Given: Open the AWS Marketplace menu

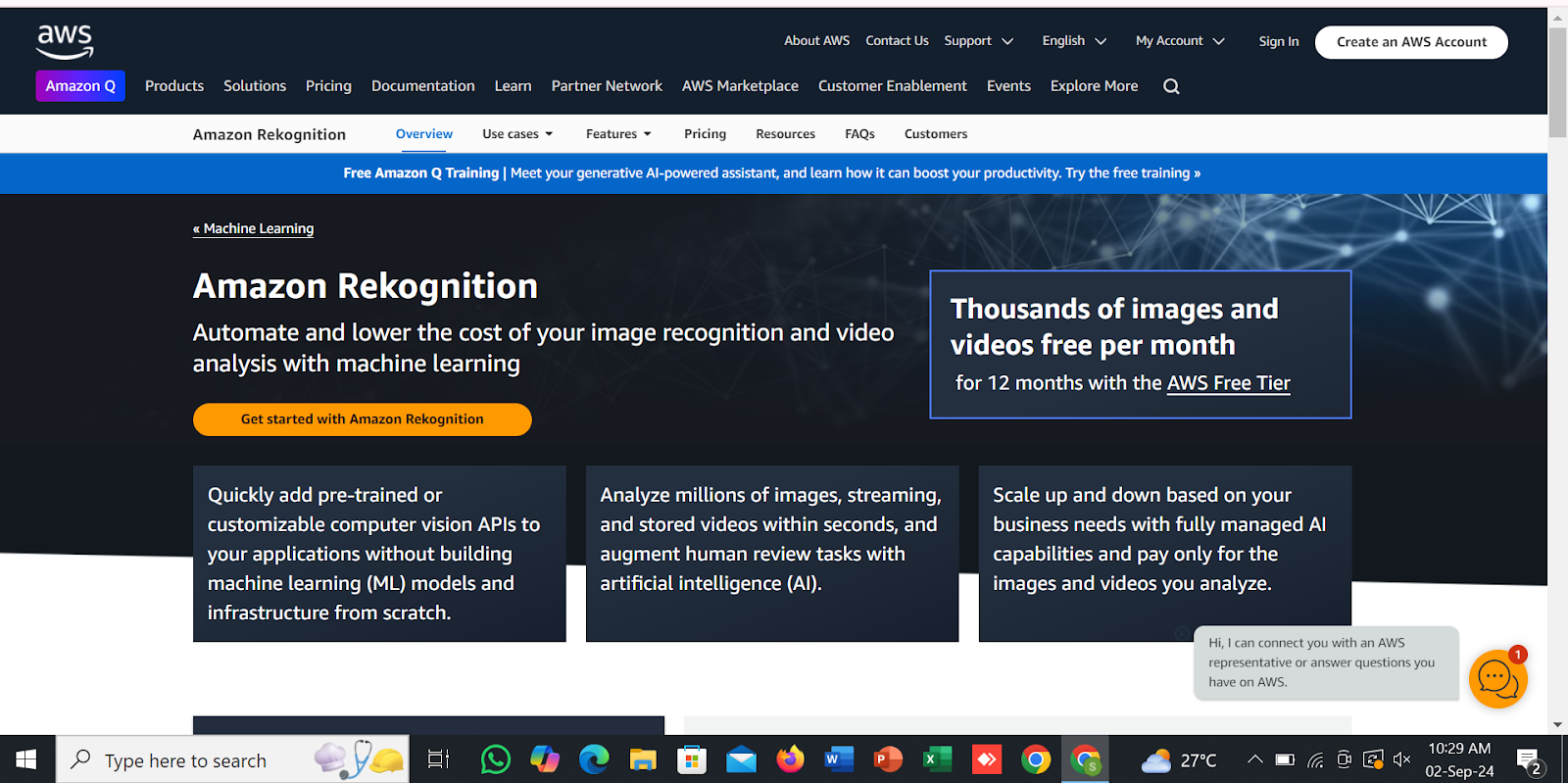Looking at the screenshot, I should (x=740, y=86).
